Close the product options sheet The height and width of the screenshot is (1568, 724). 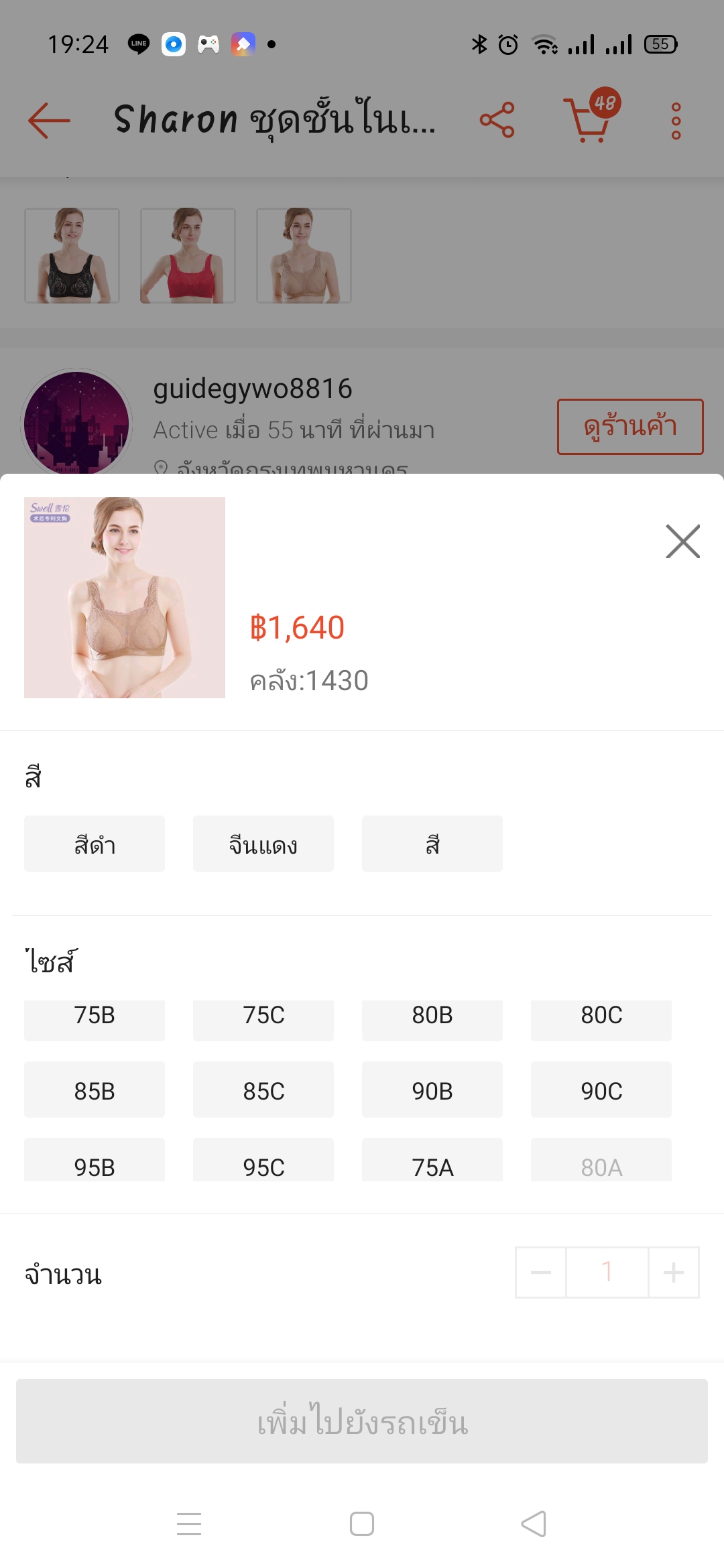[x=682, y=541]
